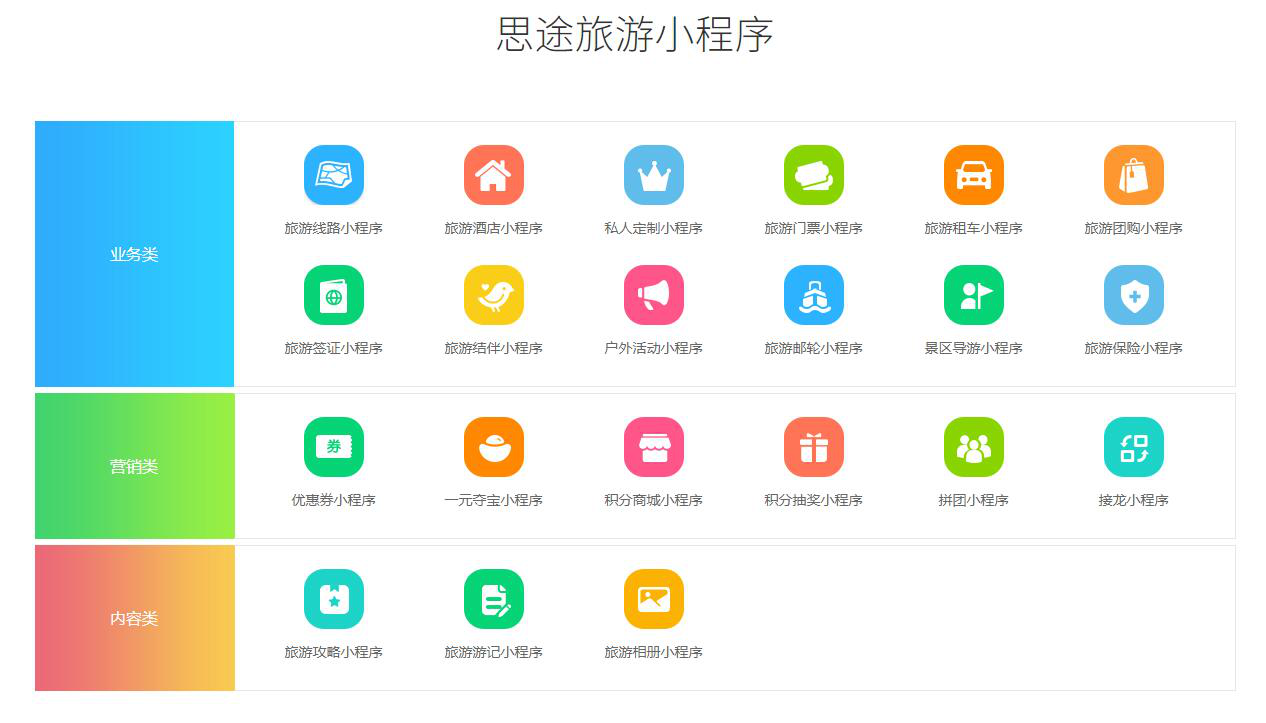Click the gift box icon for 积分抽奖小程序

click(x=813, y=447)
